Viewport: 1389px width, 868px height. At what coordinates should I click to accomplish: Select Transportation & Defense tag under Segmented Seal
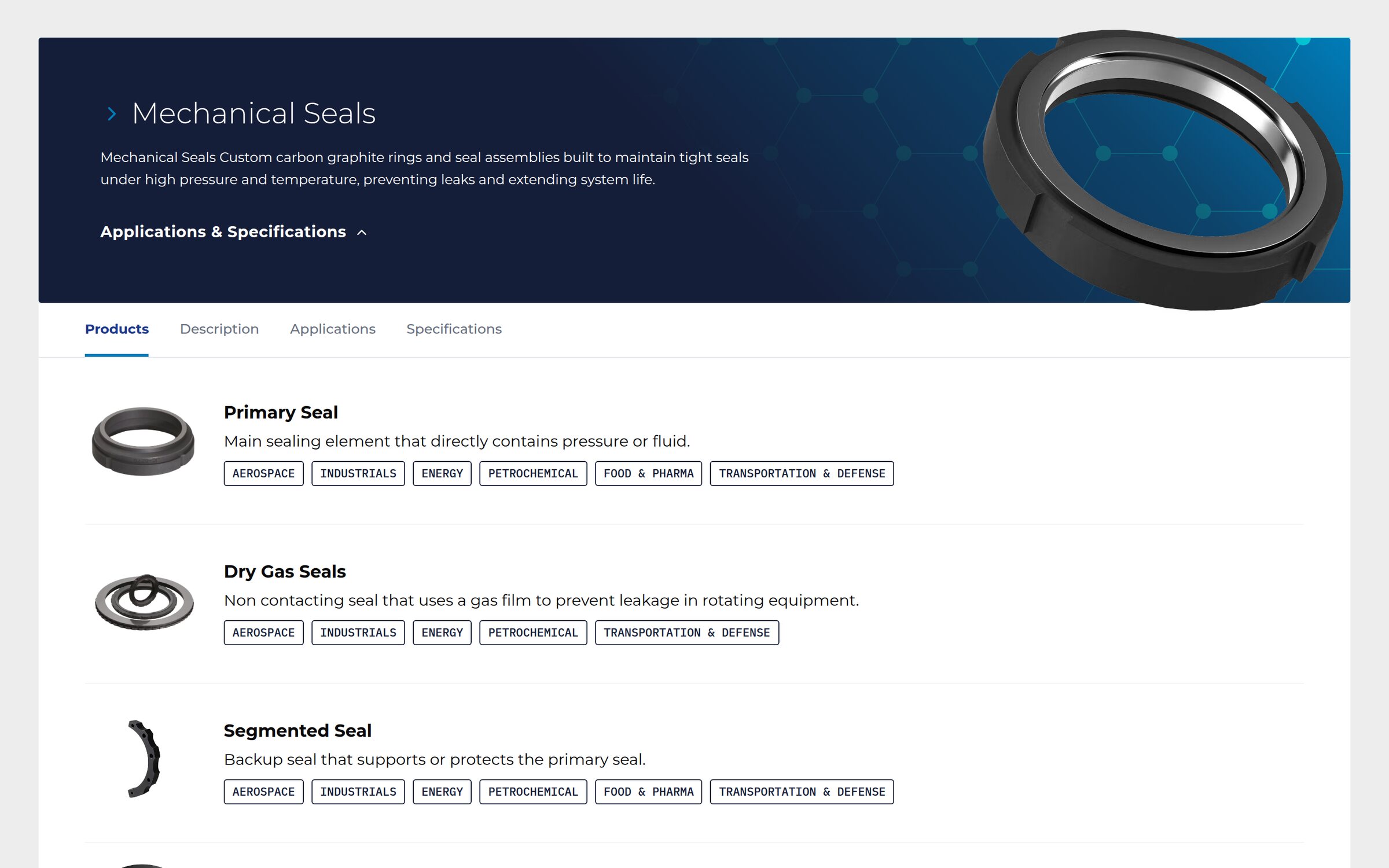point(802,792)
